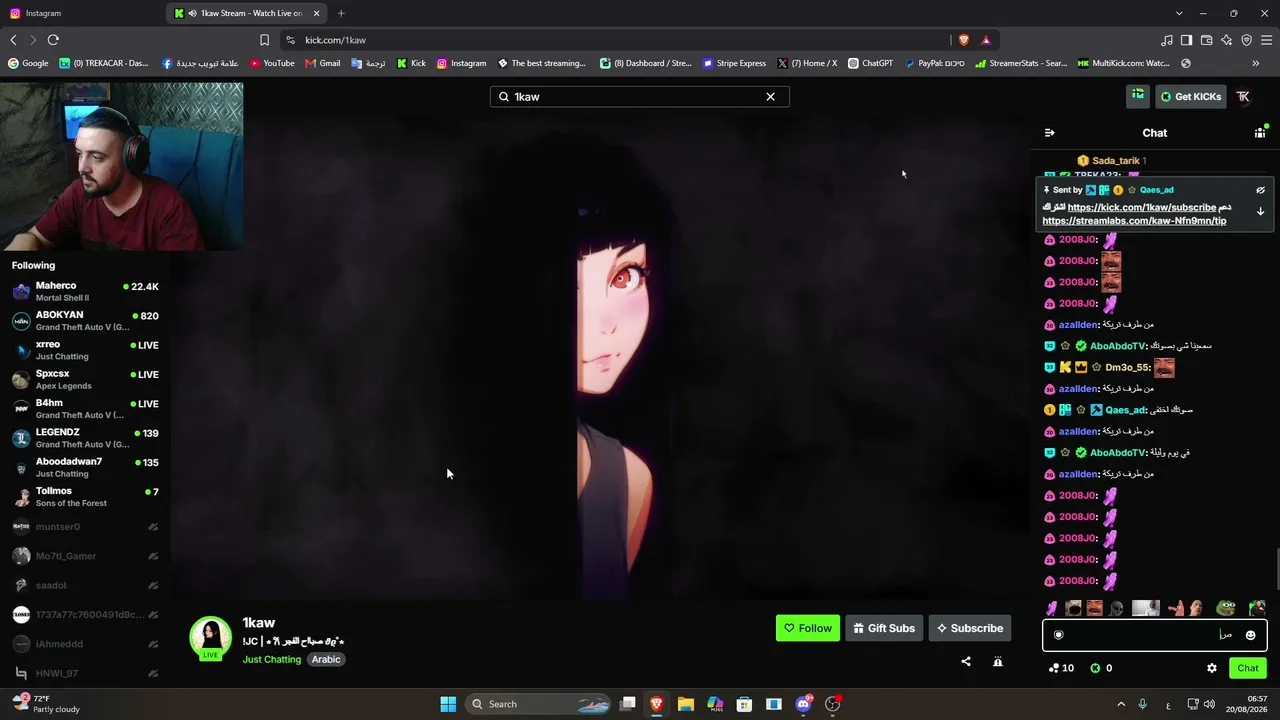The height and width of the screenshot is (720, 1280).
Task: Switch to the Instagram browser tab
Action: [82, 13]
